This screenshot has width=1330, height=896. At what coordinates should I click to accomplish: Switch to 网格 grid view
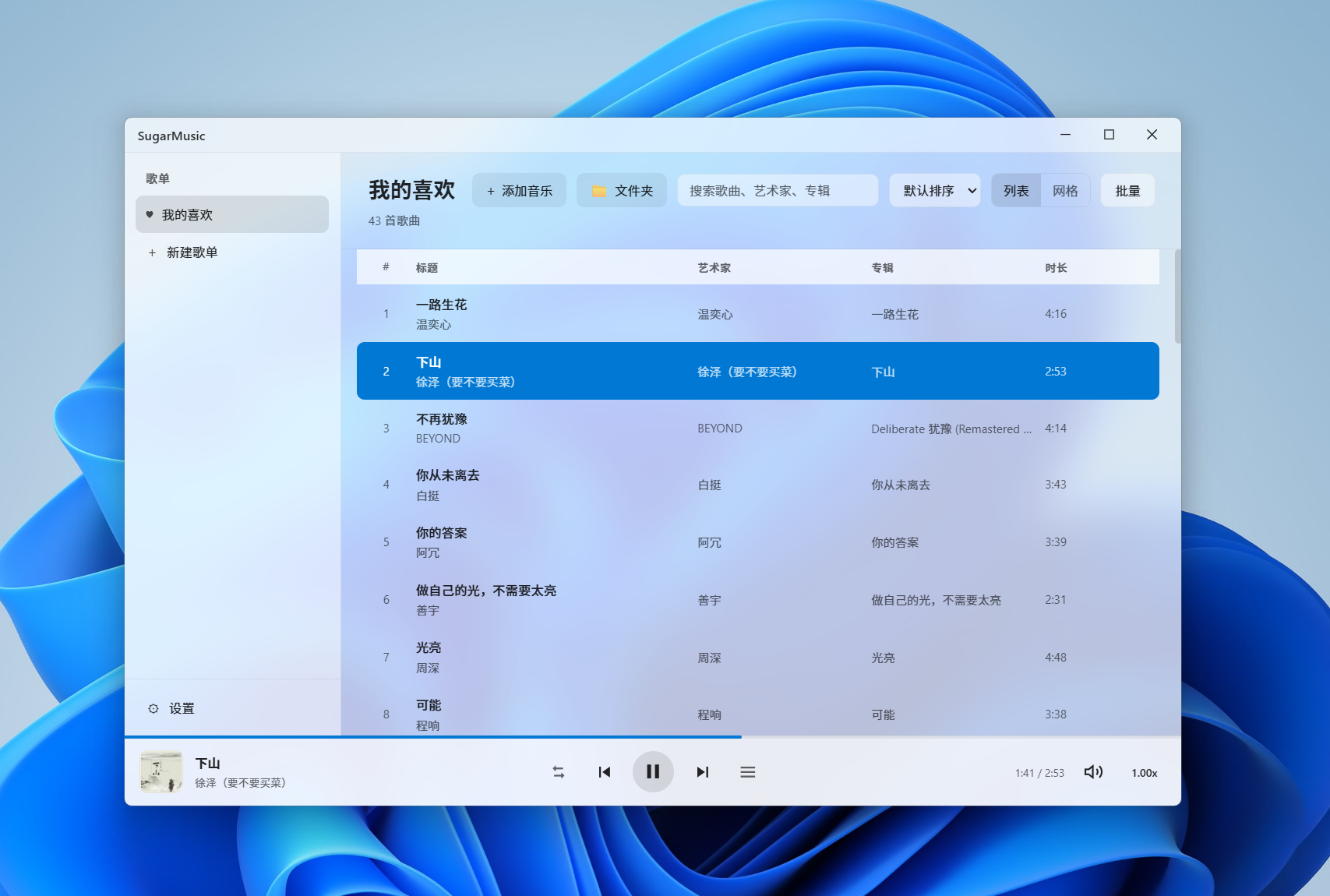1065,190
